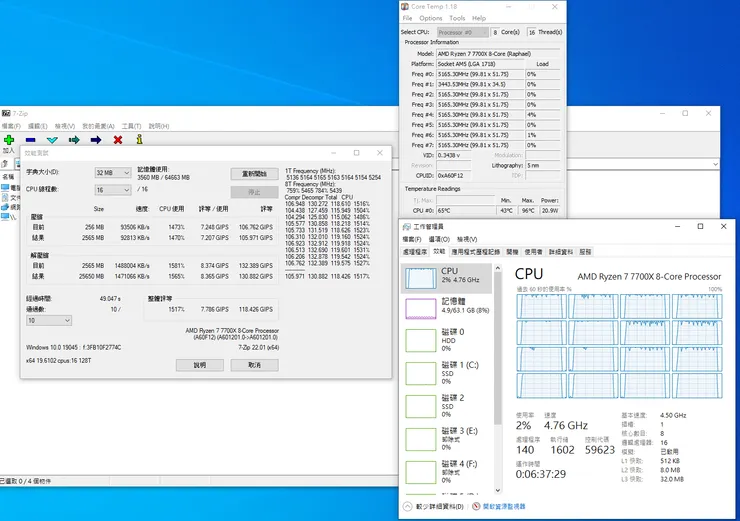Screen dimensions: 740x521
Task: Click the red X Delete icon in 7-Zip
Action: tap(118, 140)
